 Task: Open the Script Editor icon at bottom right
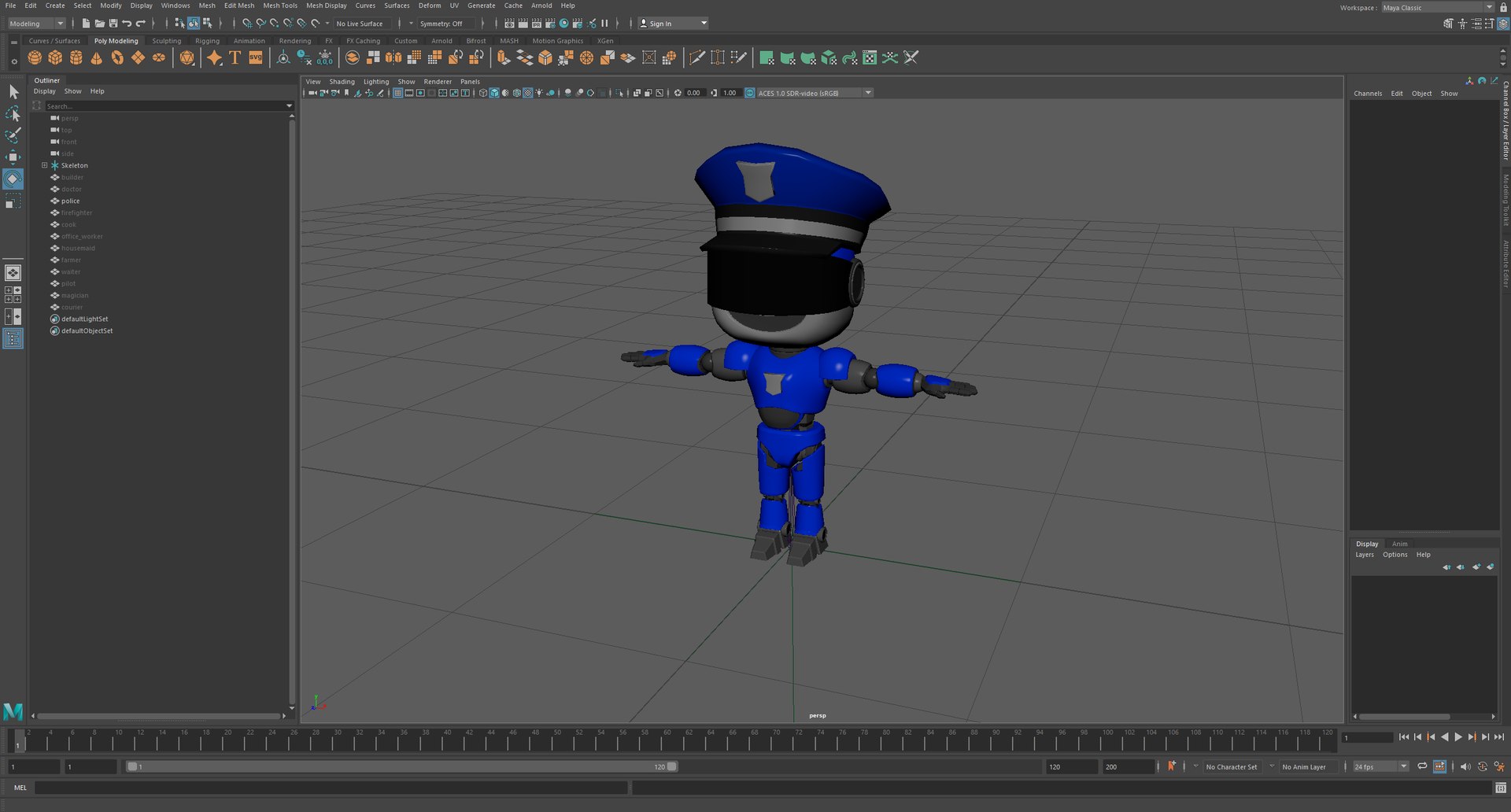(1501, 788)
